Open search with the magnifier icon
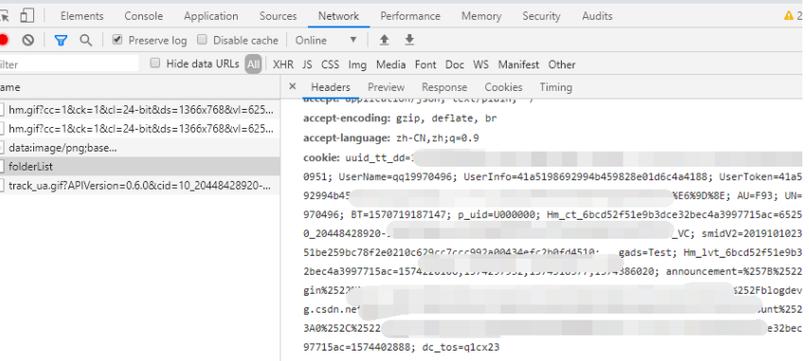 [x=86, y=40]
